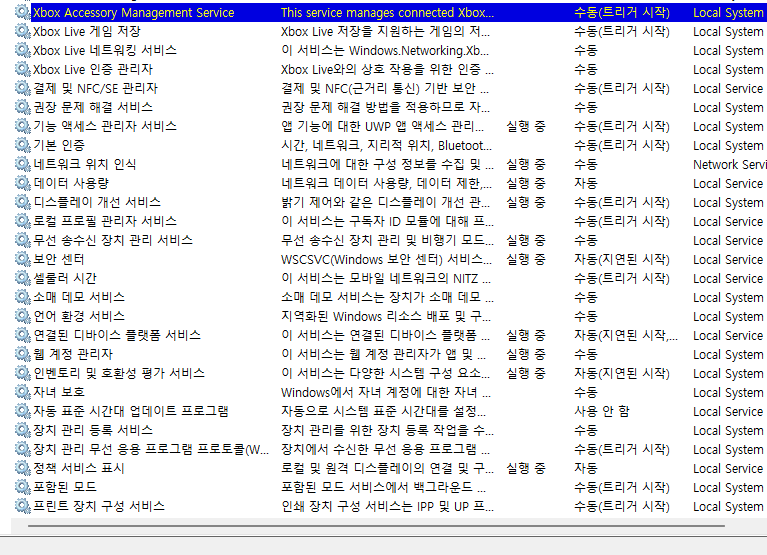Click gear icon of 결제 및 NFC/SE 관리자
The height and width of the screenshot is (555, 767).
click(23, 88)
